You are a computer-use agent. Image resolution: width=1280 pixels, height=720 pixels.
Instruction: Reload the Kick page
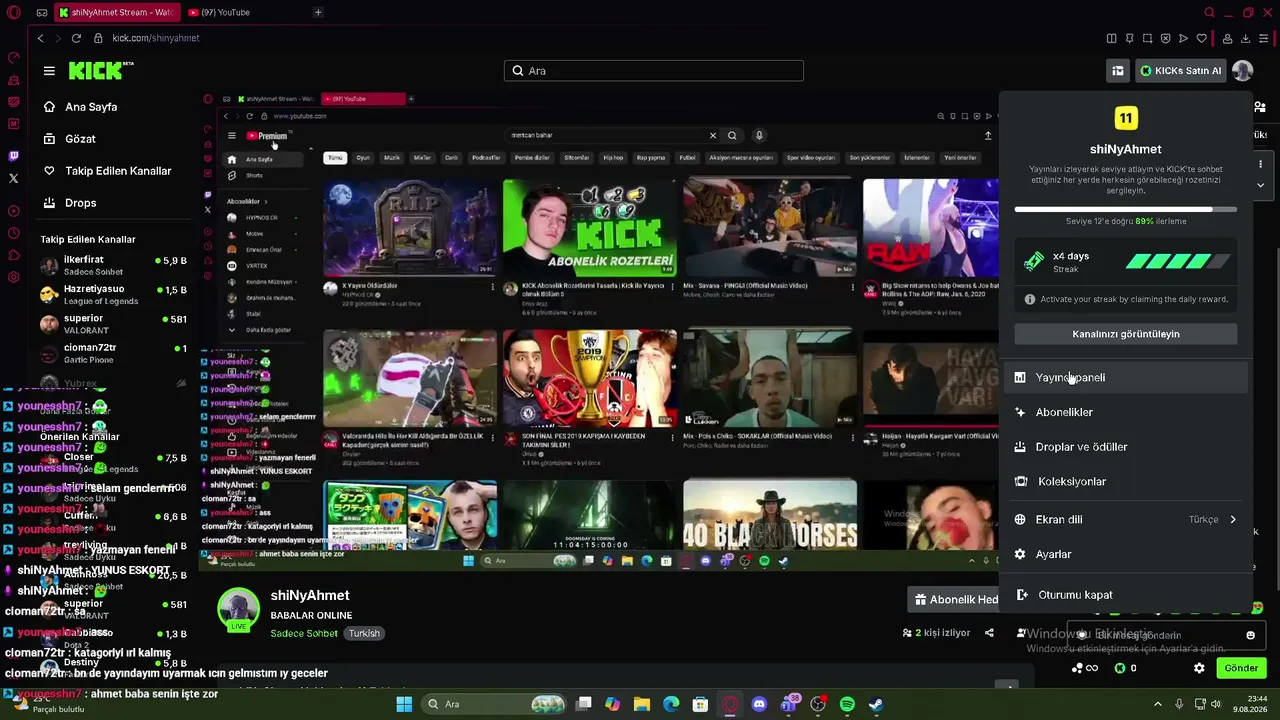[76, 38]
